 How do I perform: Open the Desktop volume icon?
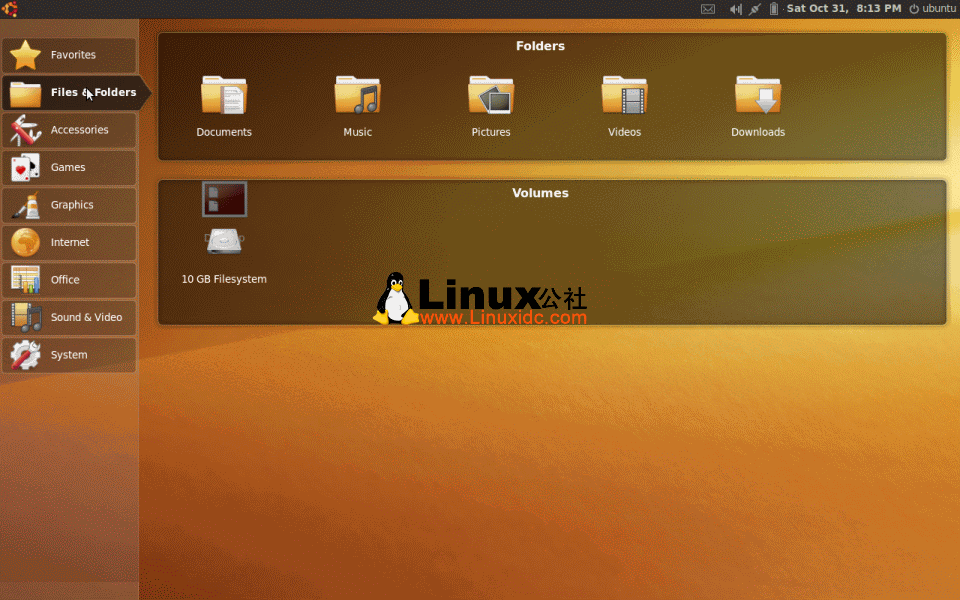click(x=224, y=199)
